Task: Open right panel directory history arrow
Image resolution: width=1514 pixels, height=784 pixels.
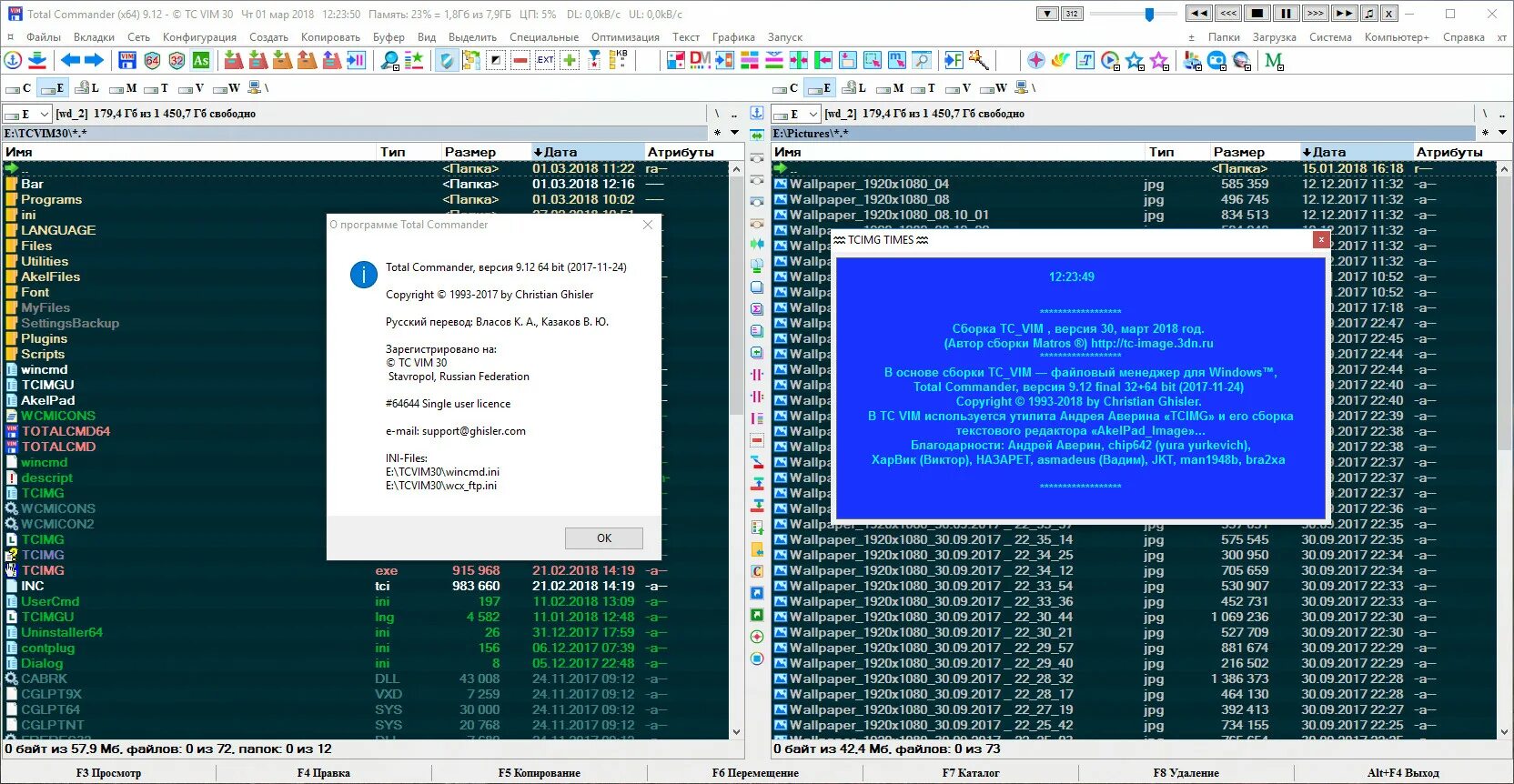Action: pyautogui.click(x=1502, y=133)
